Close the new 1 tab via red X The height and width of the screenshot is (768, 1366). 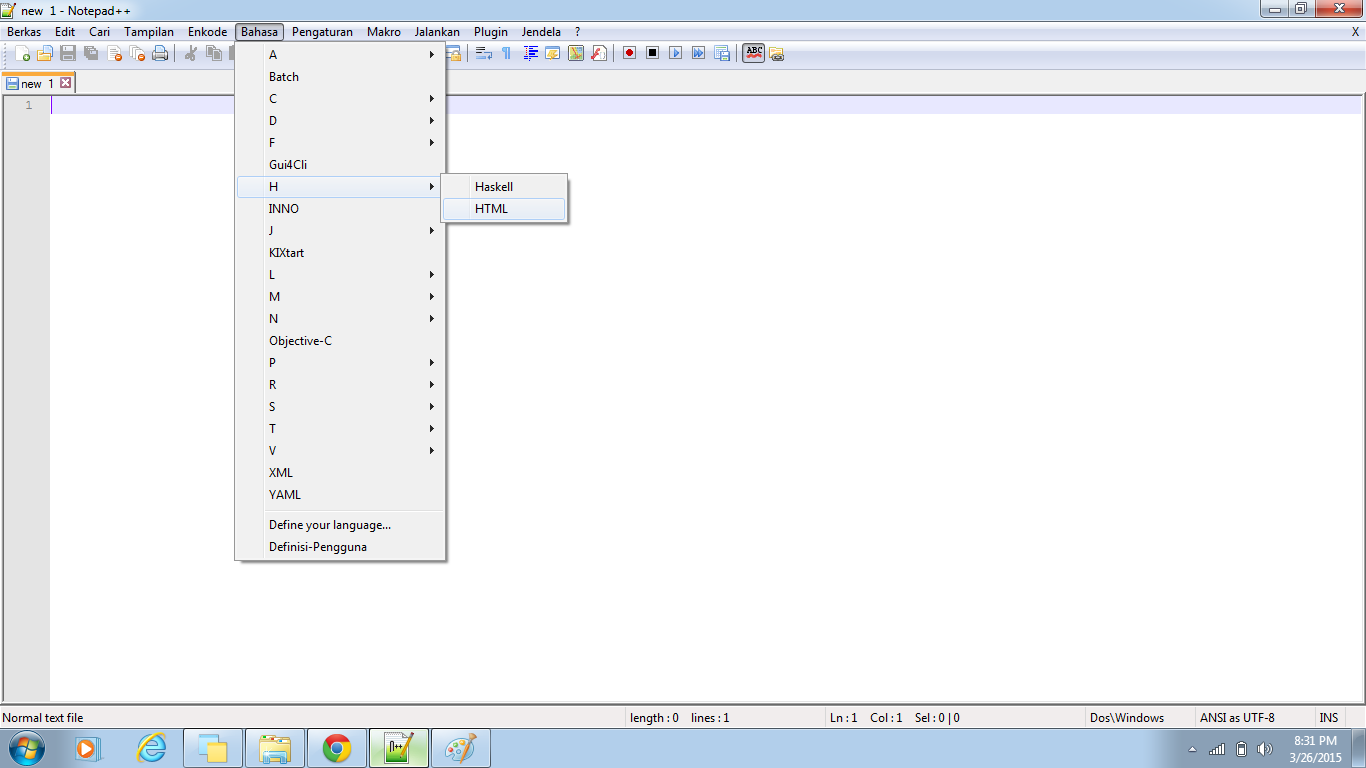[66, 83]
